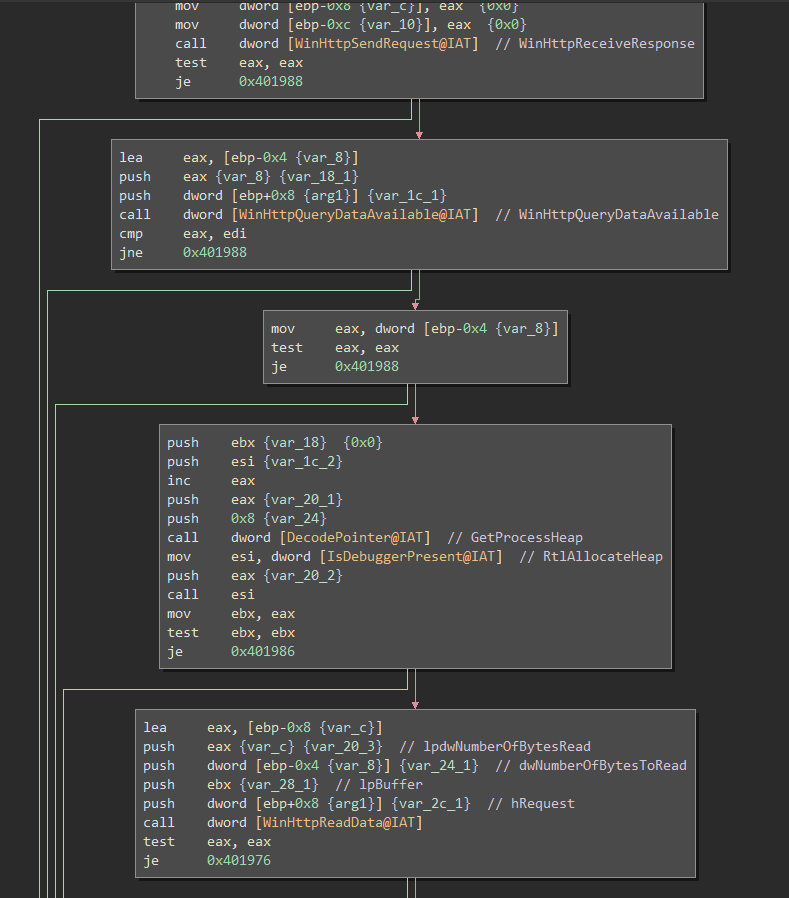
Task: Click the lpdwNumberOfBytesRead comment
Action: [495, 747]
